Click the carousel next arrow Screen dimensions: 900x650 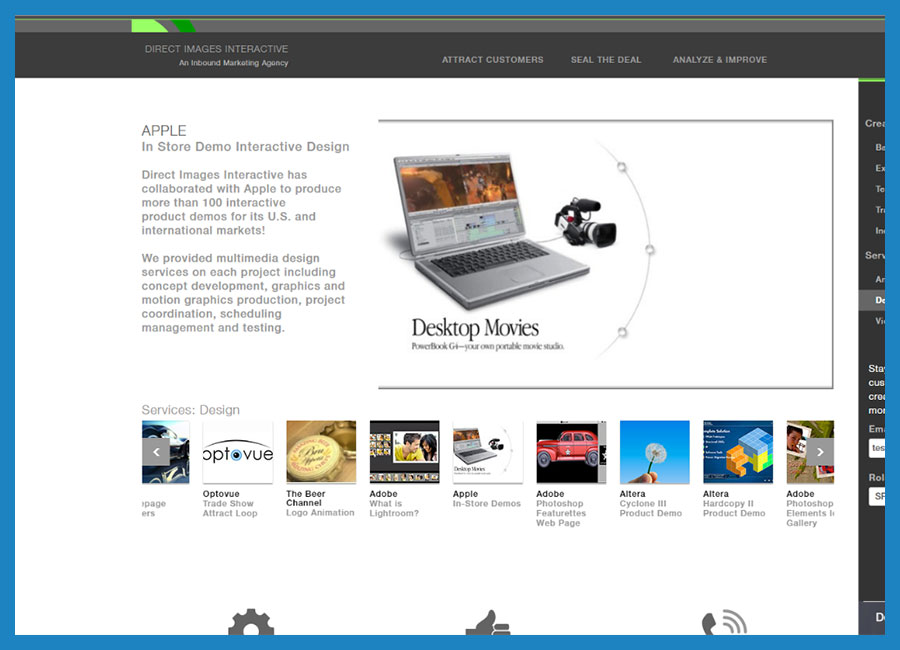(820, 452)
